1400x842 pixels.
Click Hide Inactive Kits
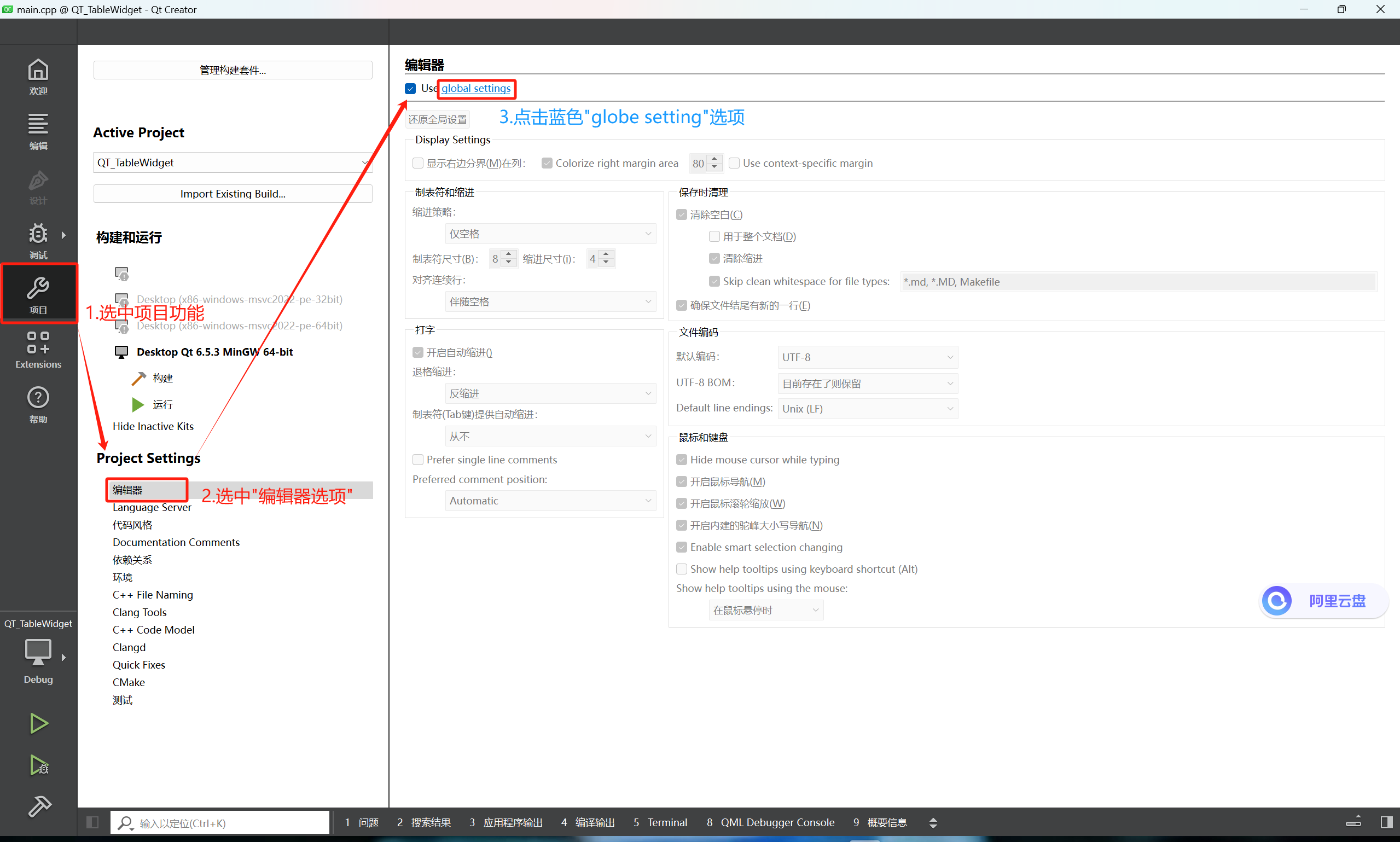tap(153, 426)
